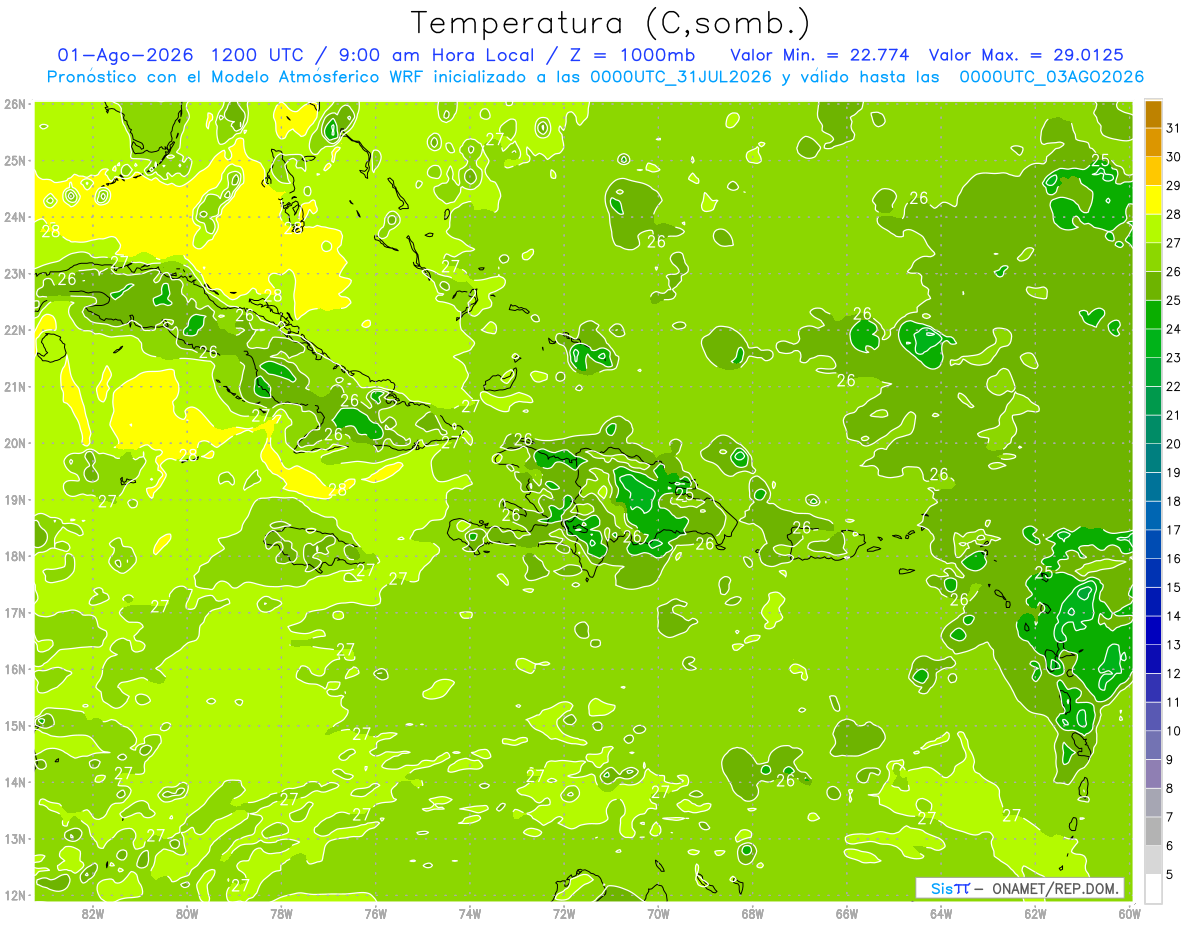Viewport: 1200px width, 927px height.
Task: Click the '5' label on the color scale
Action: point(1170,874)
